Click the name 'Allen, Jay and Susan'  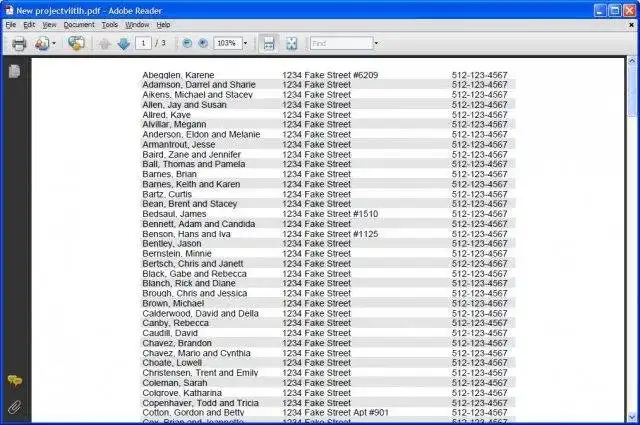point(184,105)
